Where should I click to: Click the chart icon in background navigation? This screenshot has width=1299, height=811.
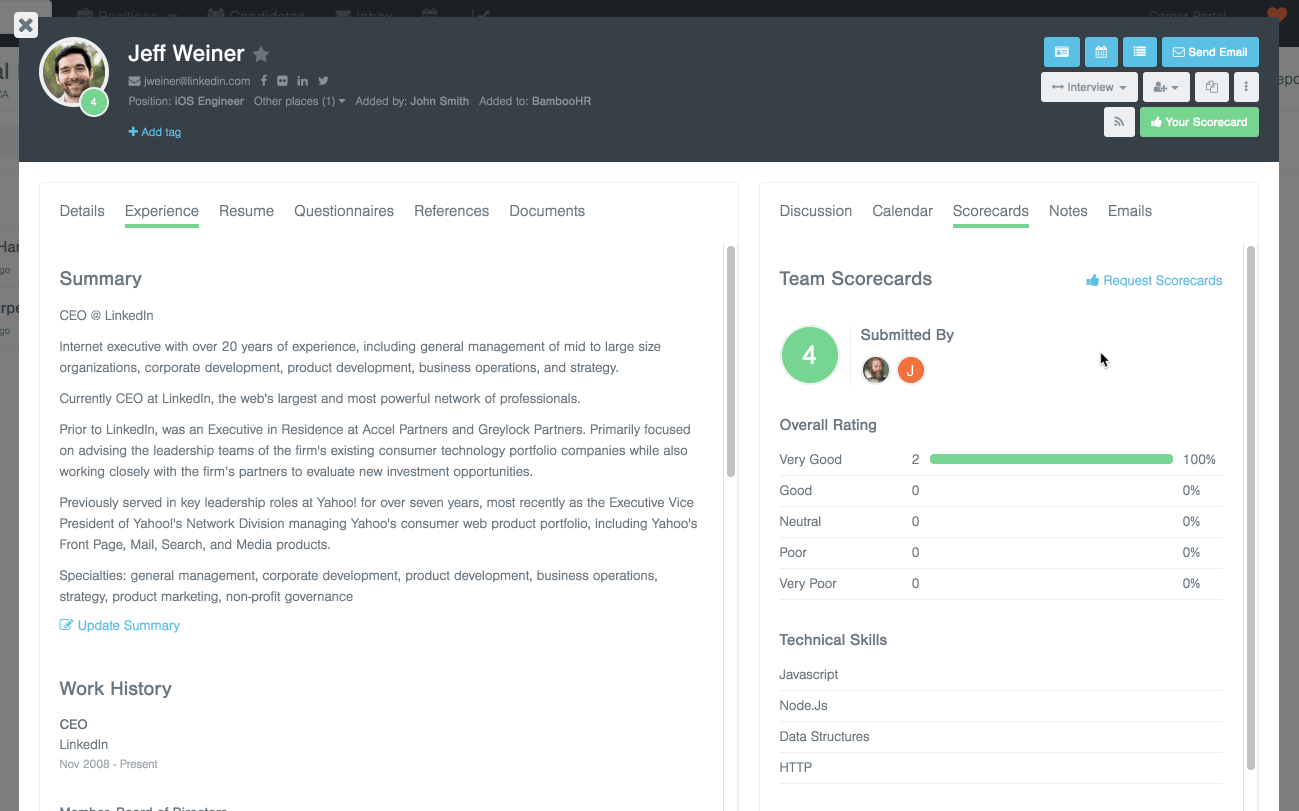[481, 14]
